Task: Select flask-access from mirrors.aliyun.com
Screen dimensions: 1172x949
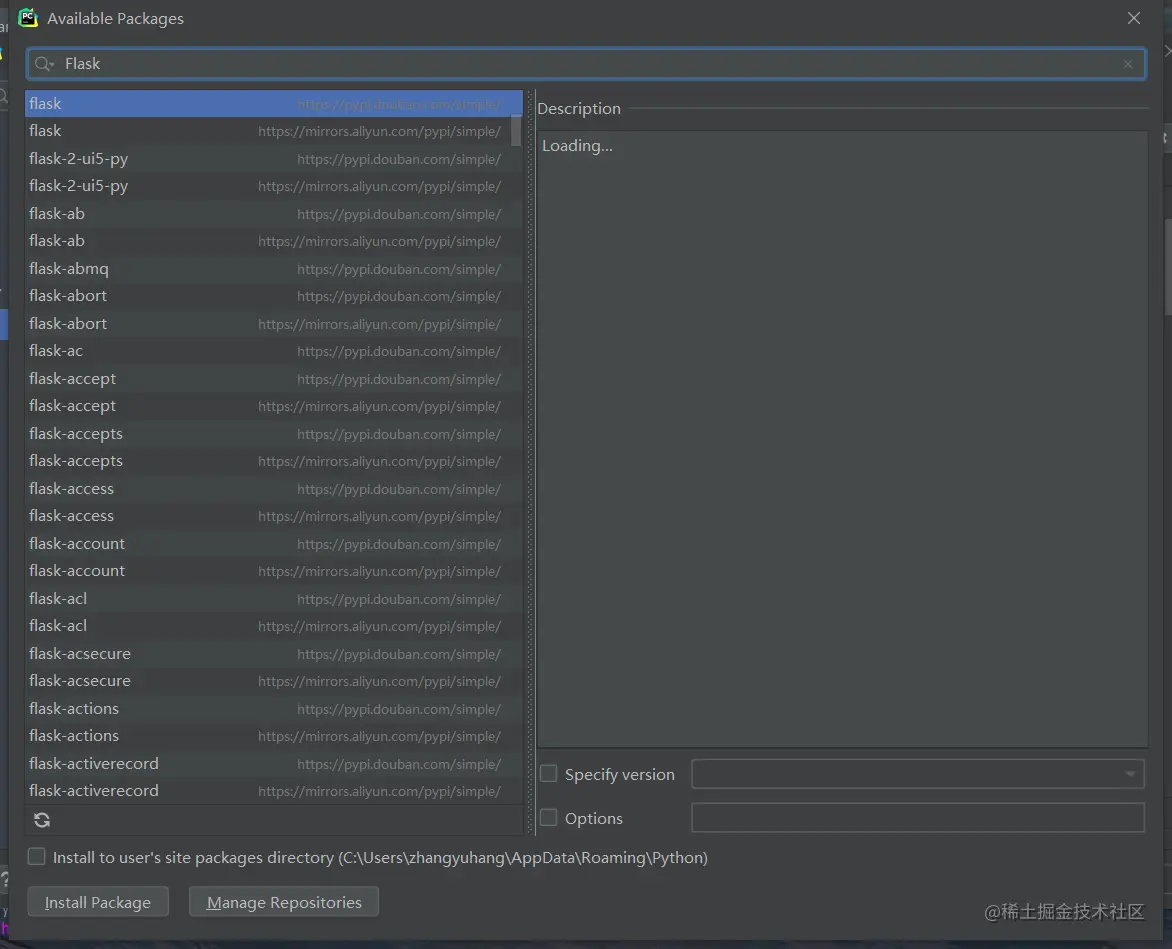Action: tap(274, 516)
